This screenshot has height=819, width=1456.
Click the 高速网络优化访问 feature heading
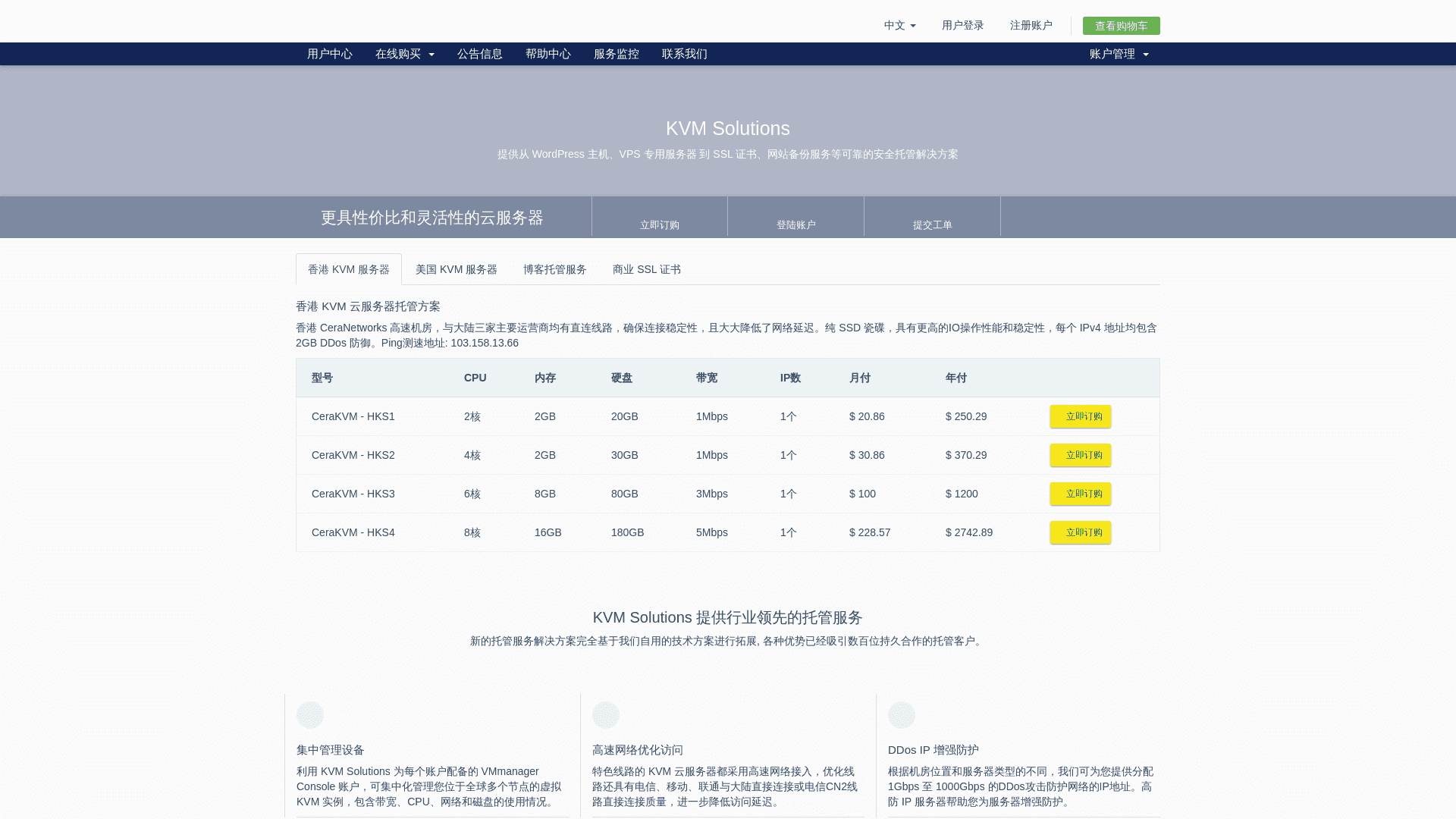(x=638, y=750)
